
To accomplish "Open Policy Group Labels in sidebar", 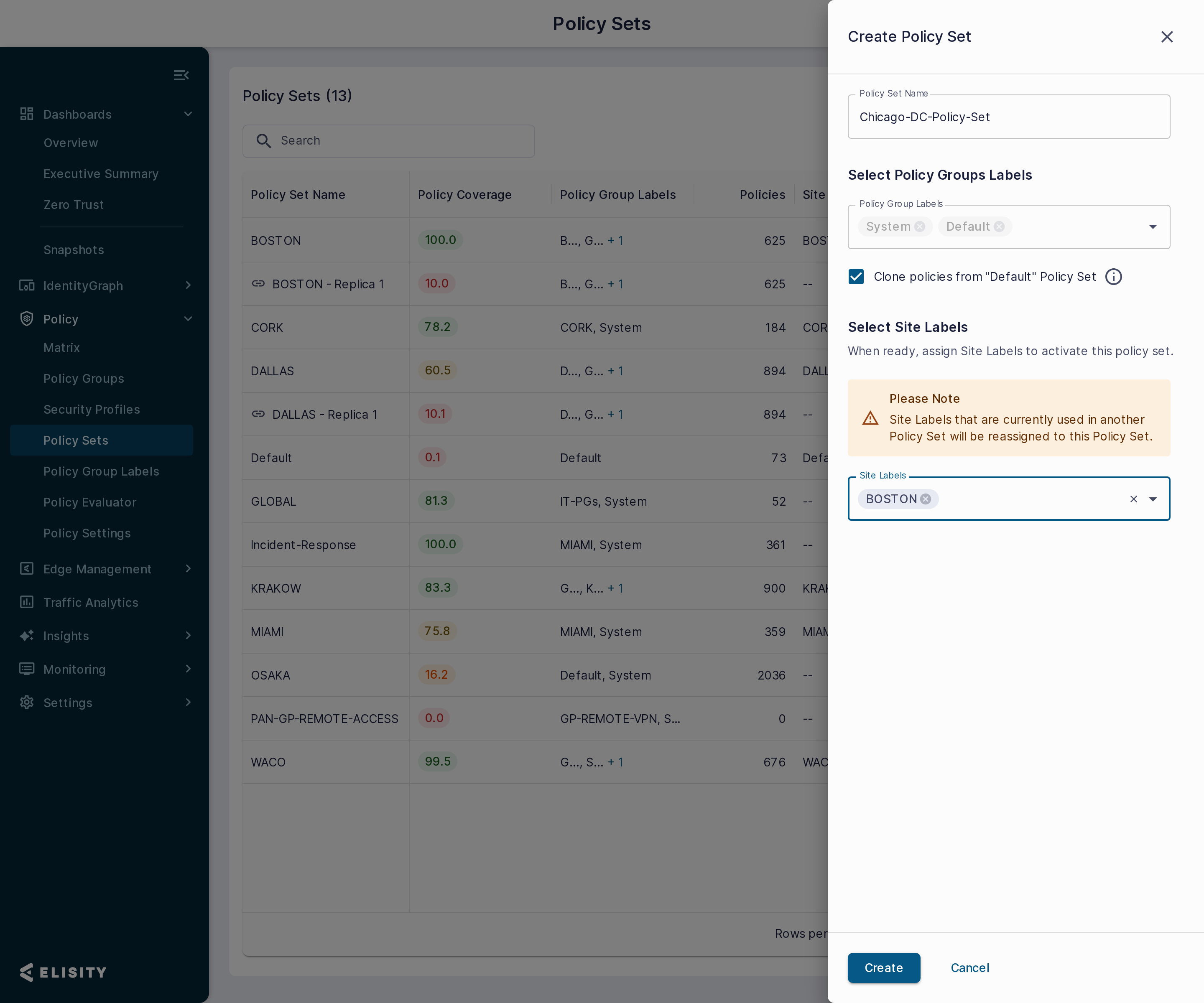I will [x=102, y=471].
